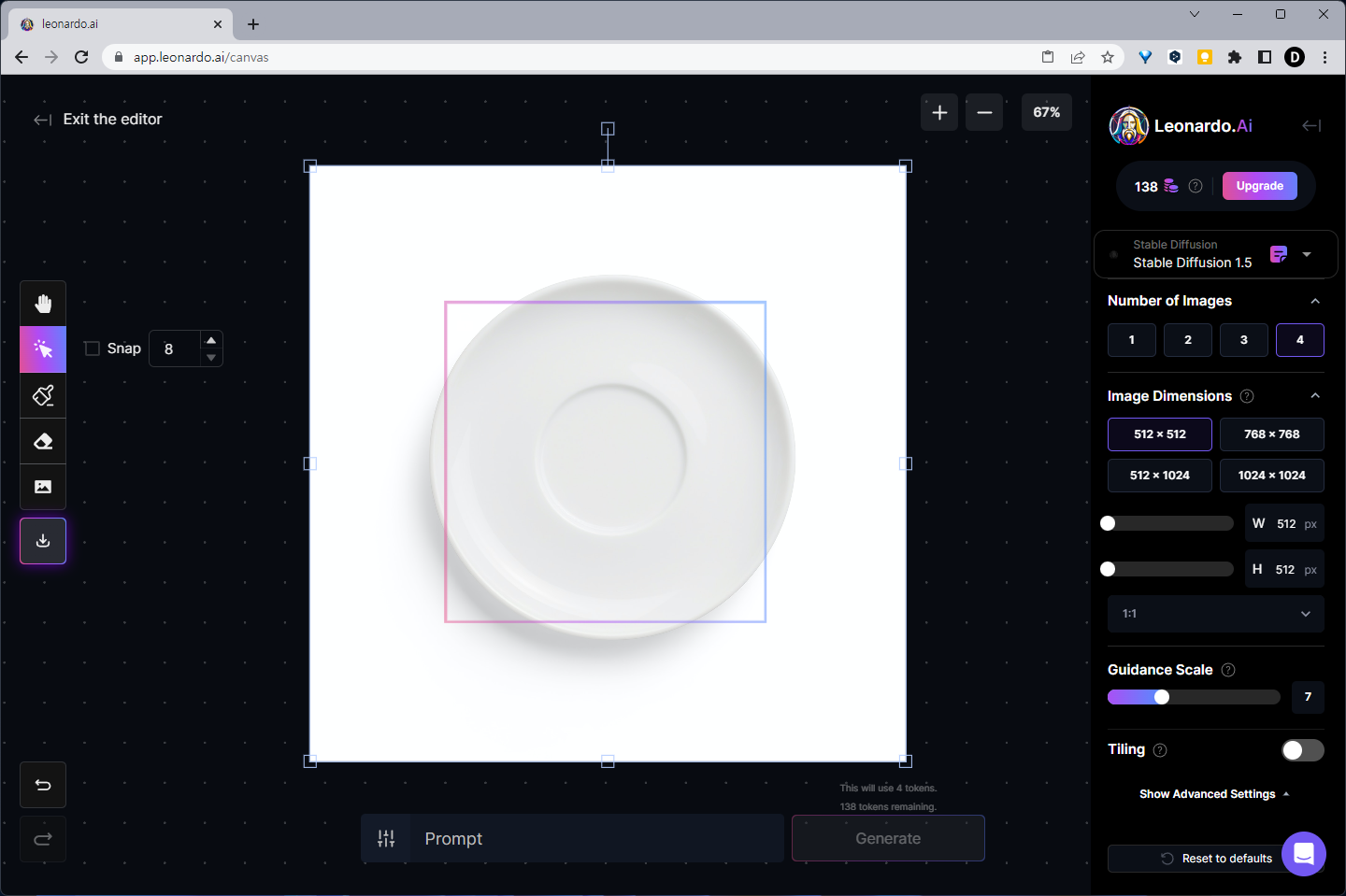Click the Guidance Scale value 7

pos(1308,697)
